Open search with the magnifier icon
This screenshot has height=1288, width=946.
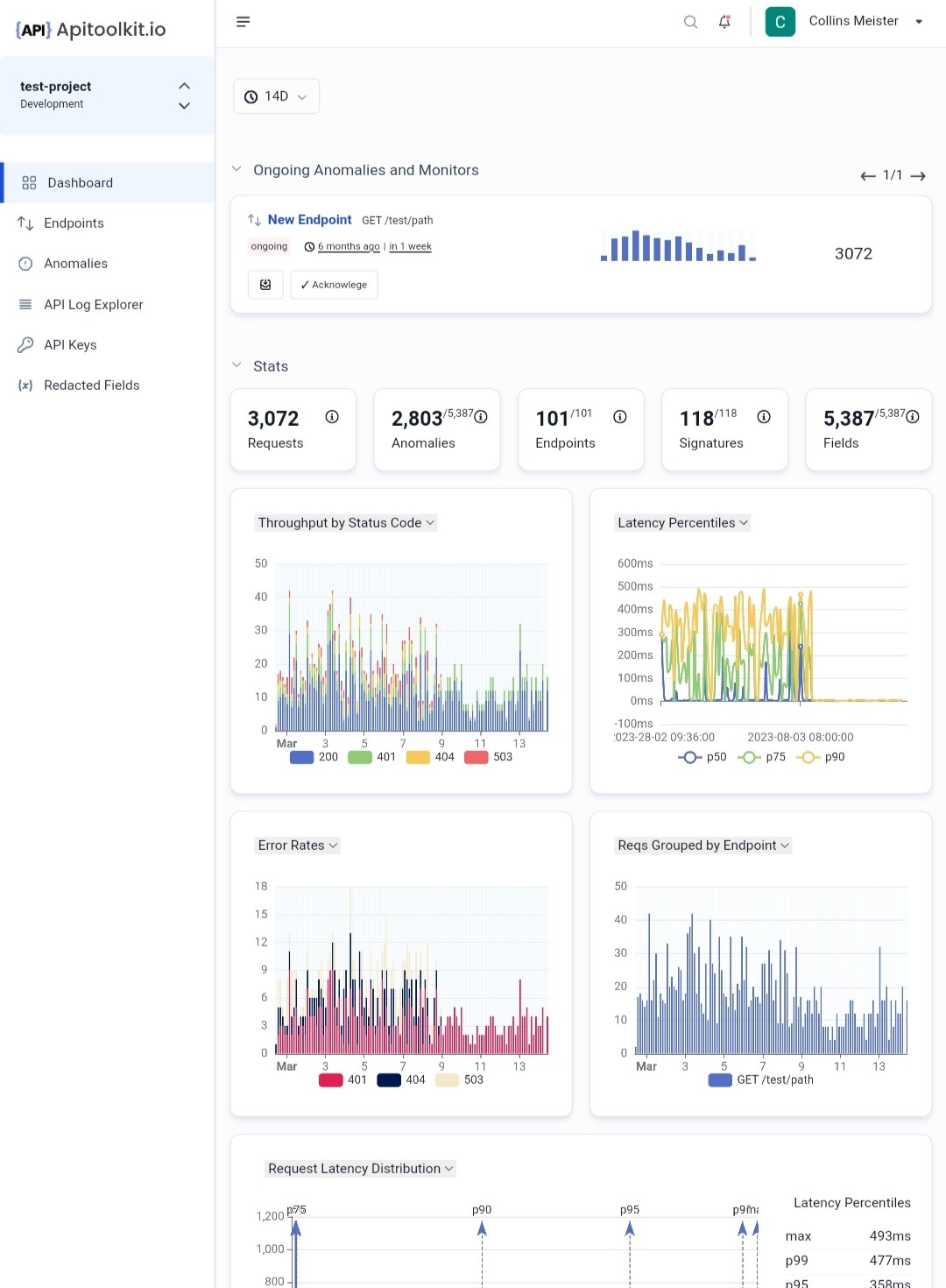click(x=690, y=22)
